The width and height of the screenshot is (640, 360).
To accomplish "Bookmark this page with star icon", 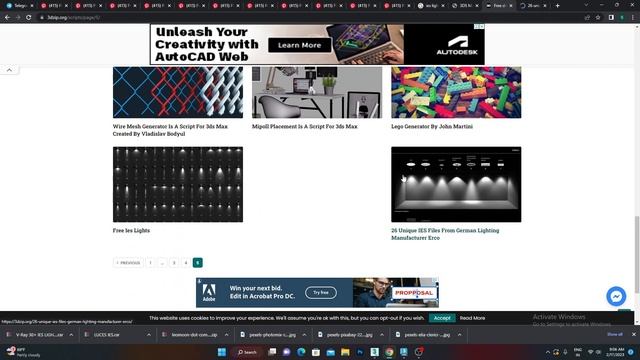I will pos(598,18).
